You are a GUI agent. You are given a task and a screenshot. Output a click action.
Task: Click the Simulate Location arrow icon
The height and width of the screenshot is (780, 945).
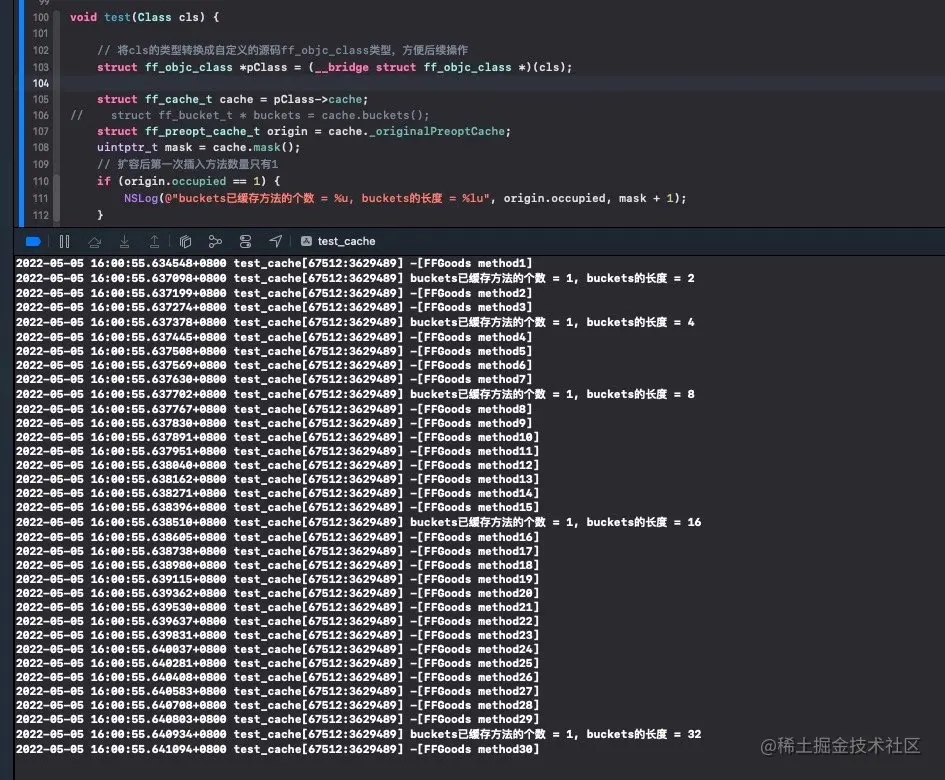pos(275,242)
